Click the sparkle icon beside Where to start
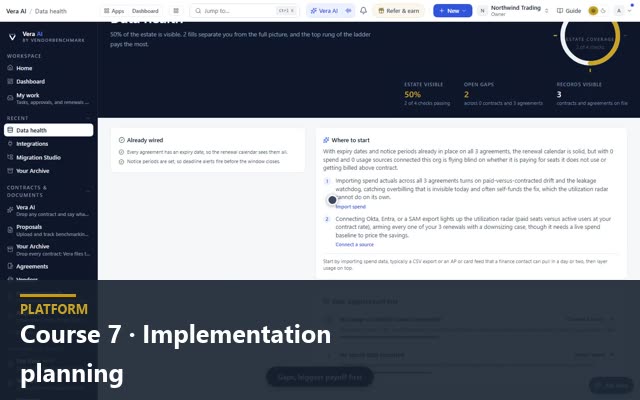 coord(326,140)
